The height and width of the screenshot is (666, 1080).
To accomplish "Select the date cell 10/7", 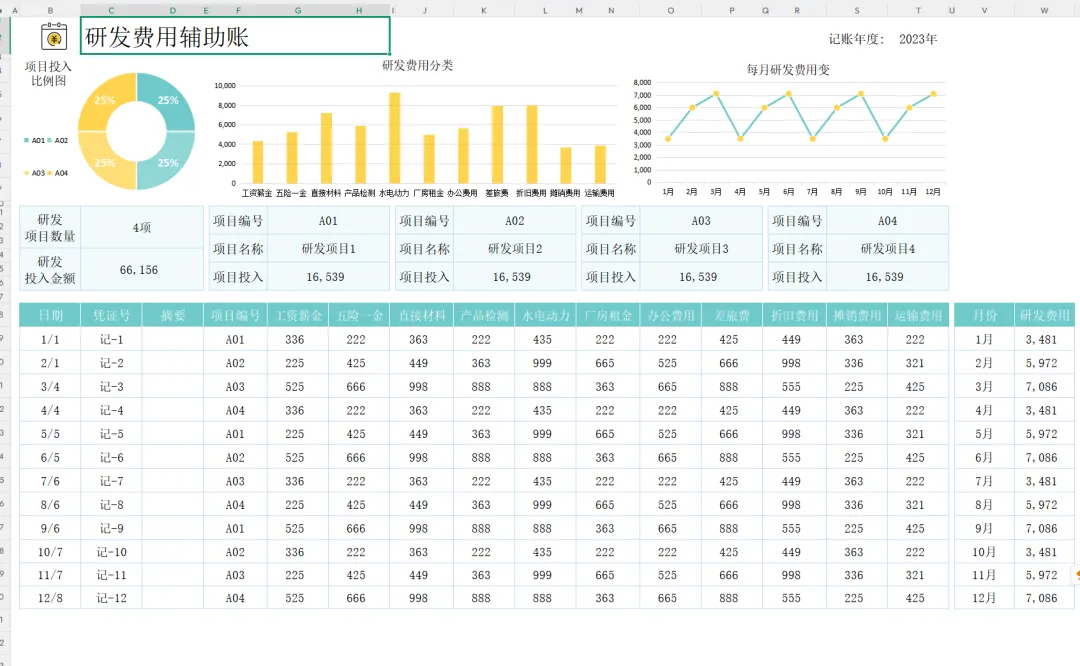I will tap(50, 552).
